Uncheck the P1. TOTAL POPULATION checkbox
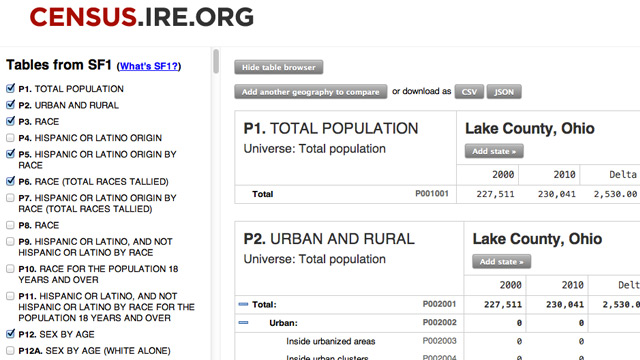 (x=11, y=89)
